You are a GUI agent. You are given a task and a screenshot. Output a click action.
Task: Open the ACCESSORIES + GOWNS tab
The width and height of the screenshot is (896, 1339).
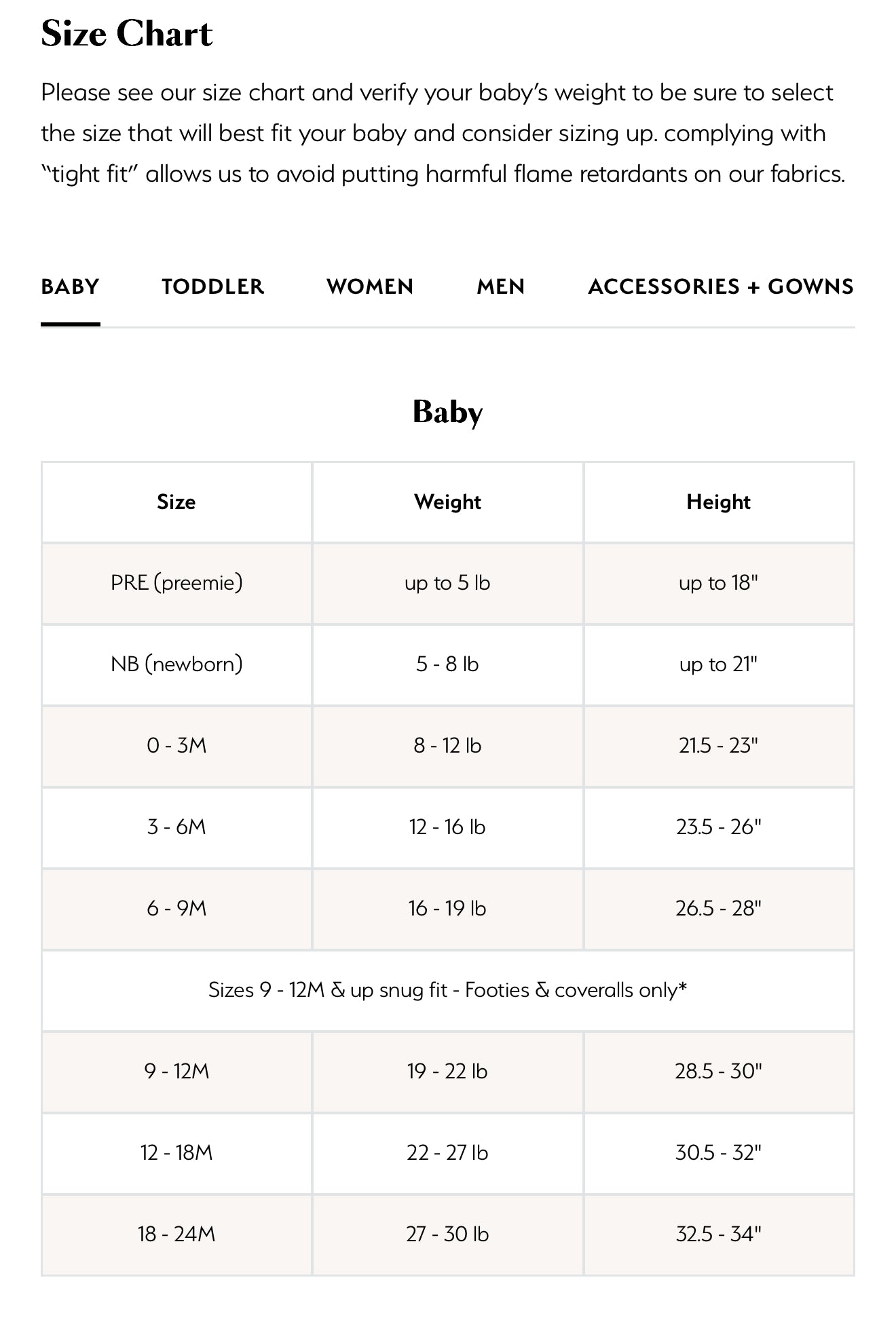(x=721, y=287)
